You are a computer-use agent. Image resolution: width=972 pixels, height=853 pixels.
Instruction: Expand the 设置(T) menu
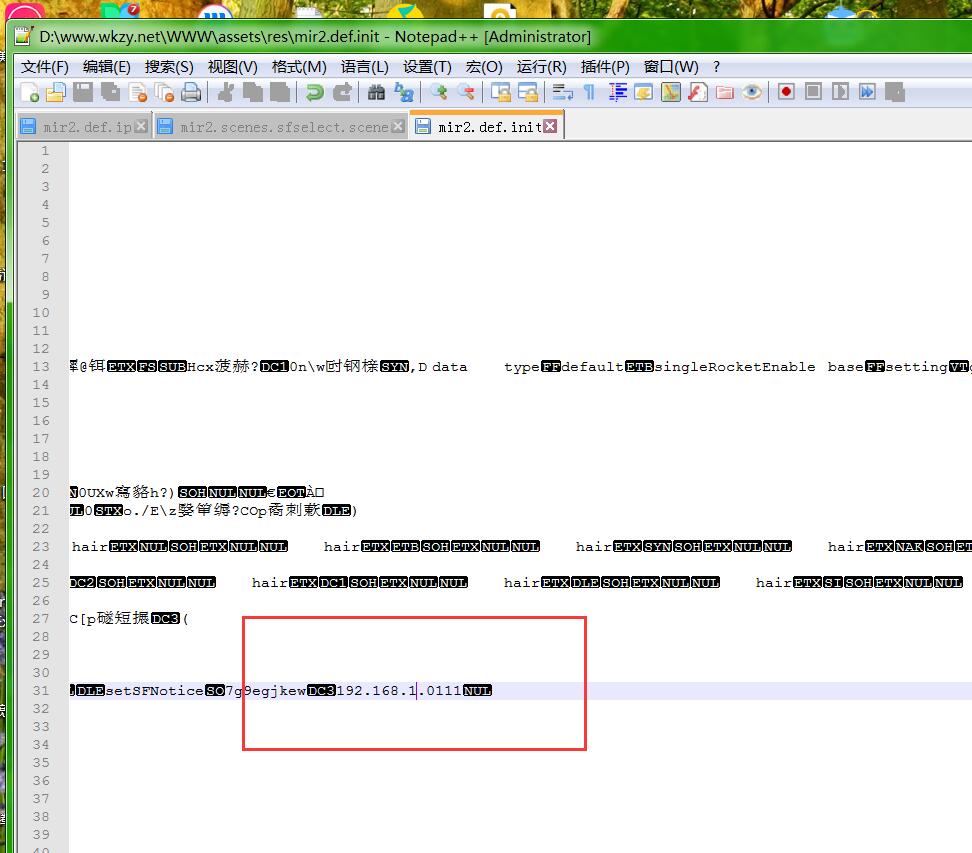[427, 66]
